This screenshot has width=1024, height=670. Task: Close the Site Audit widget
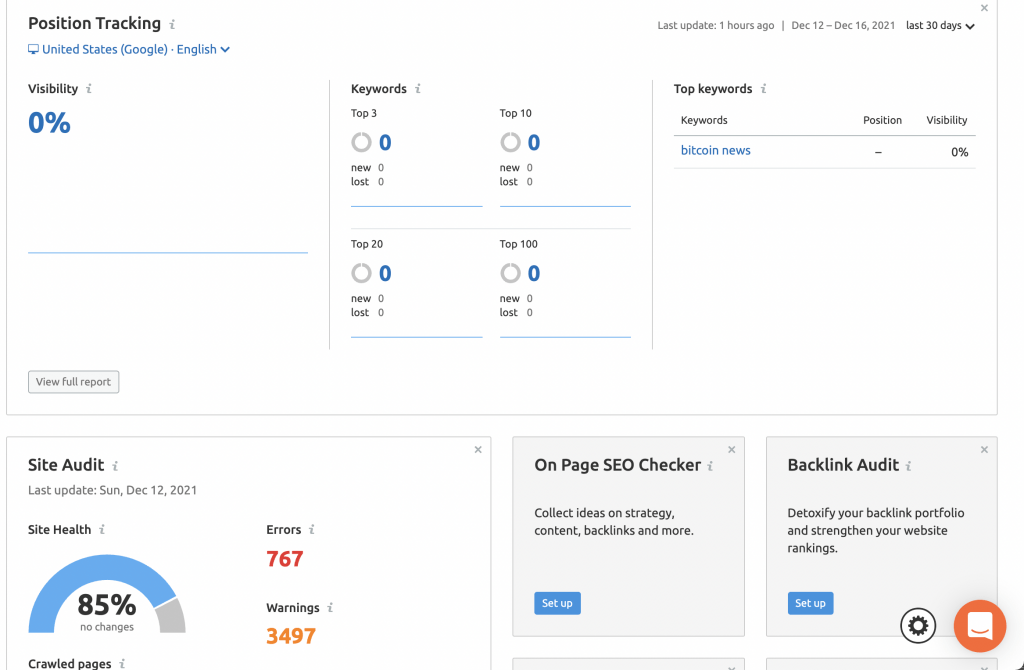point(478,450)
